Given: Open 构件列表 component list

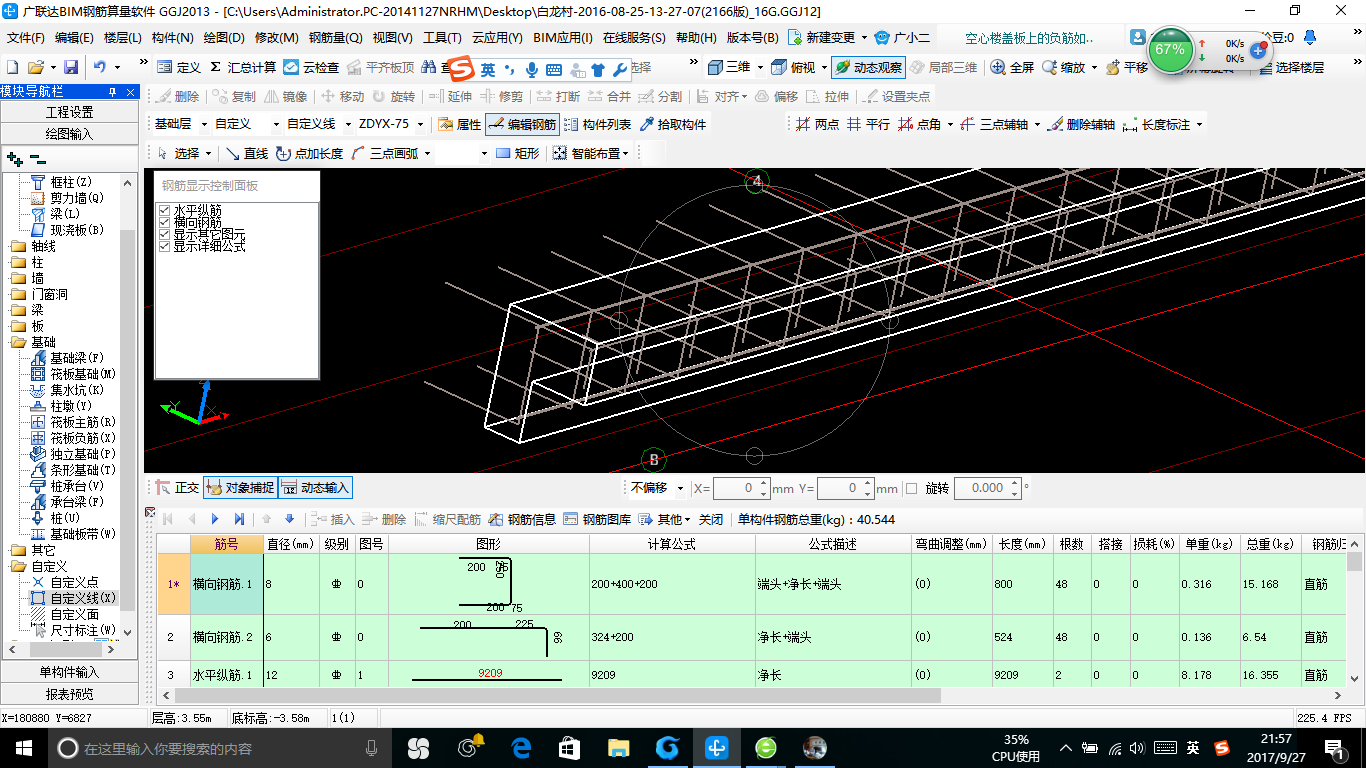Looking at the screenshot, I should (x=597, y=125).
